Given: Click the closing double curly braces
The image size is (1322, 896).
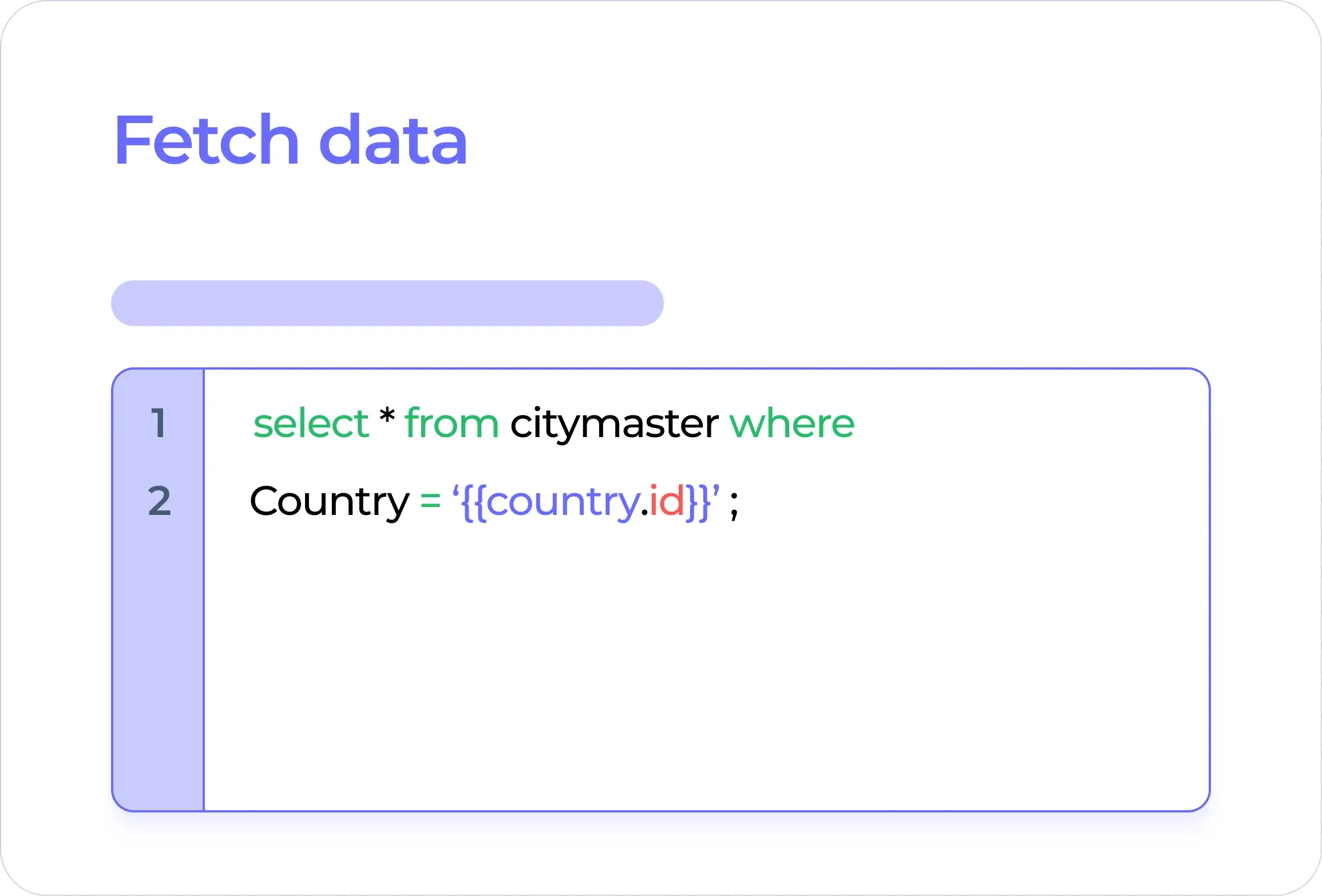Looking at the screenshot, I should tap(698, 502).
